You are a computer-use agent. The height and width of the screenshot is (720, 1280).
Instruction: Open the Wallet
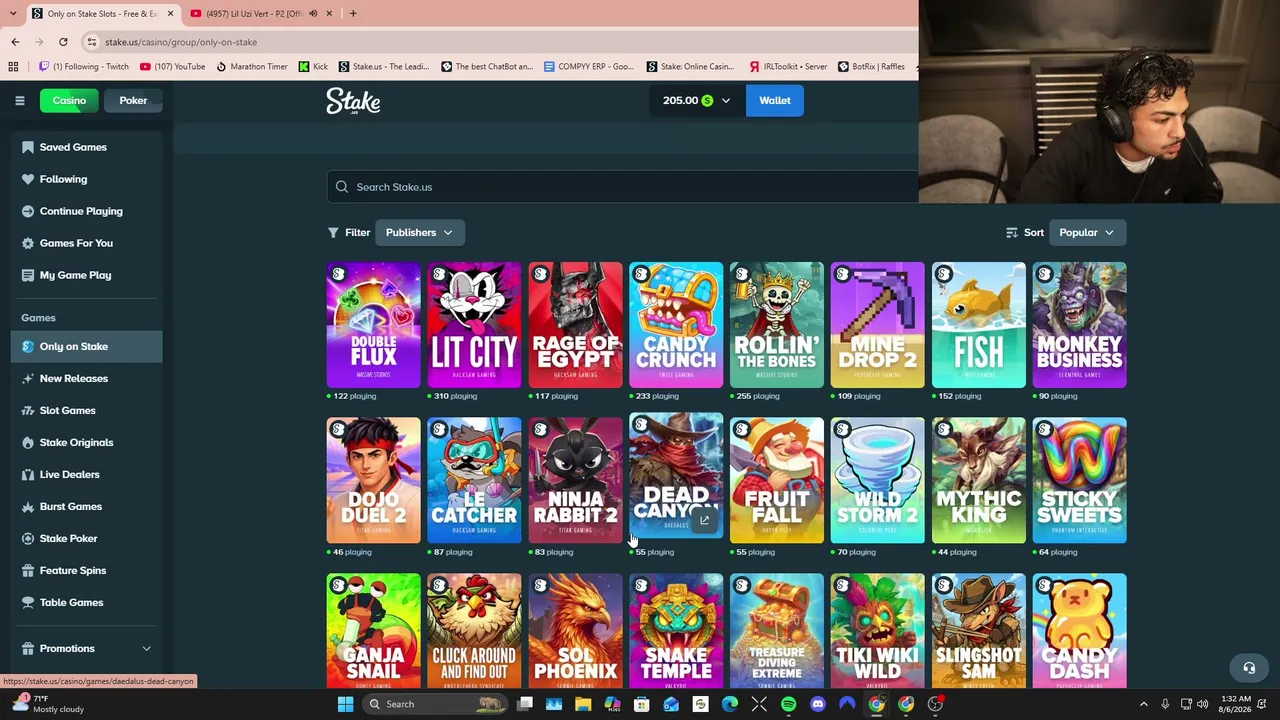tap(775, 100)
